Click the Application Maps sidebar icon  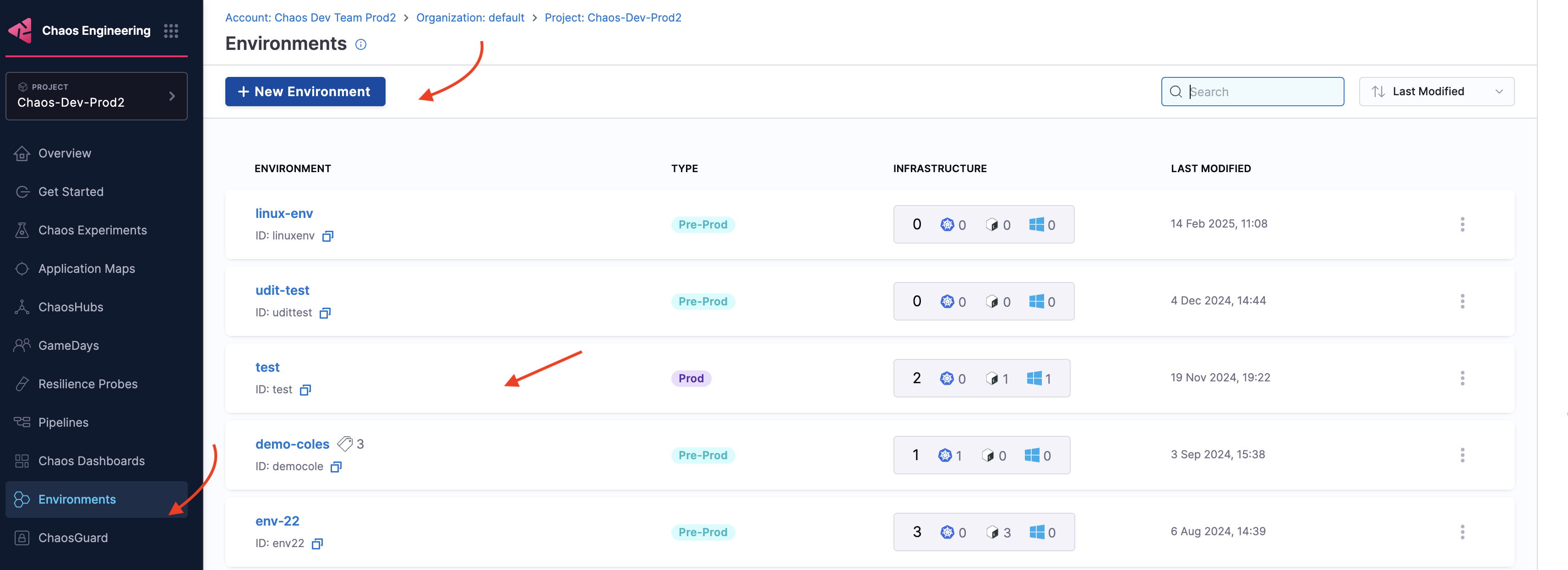(x=21, y=268)
